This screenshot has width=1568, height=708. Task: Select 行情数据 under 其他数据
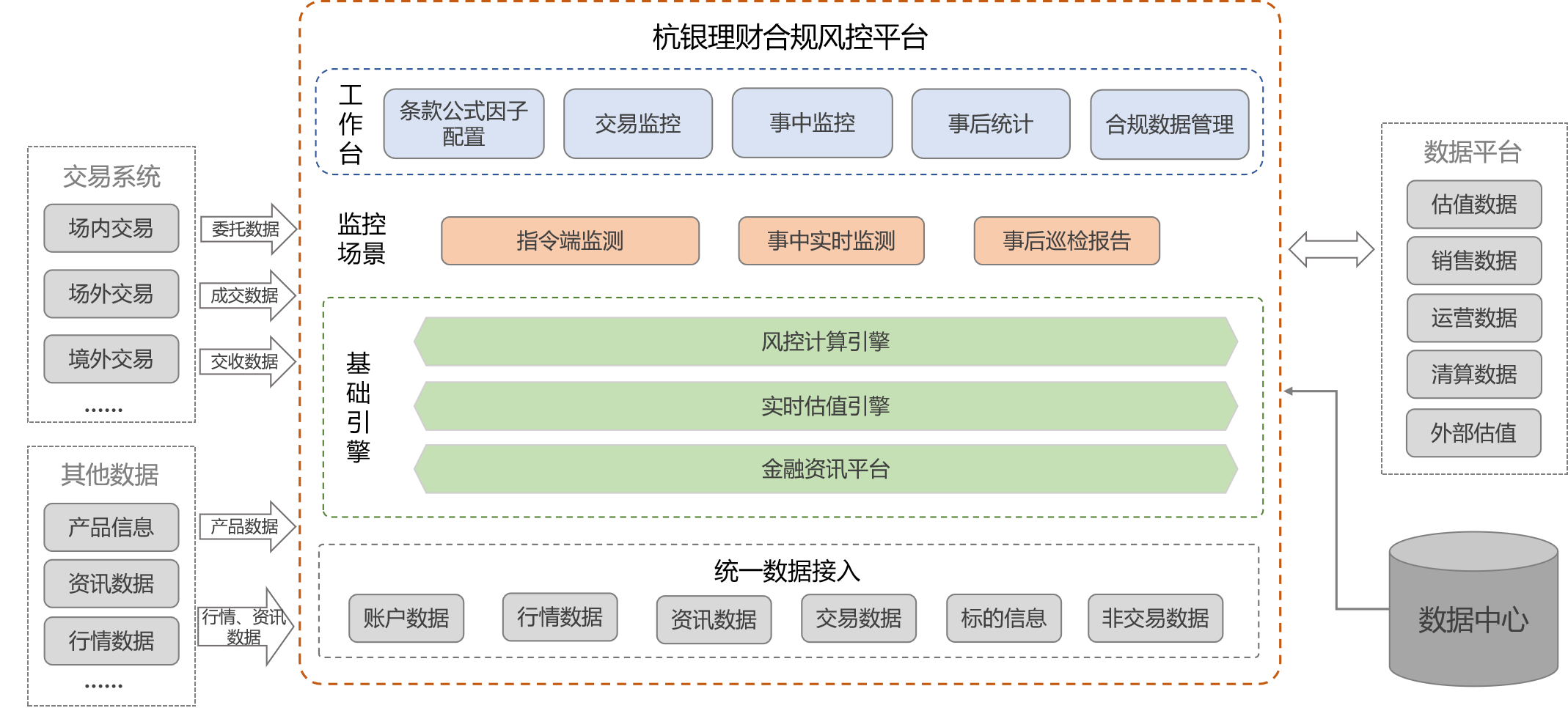coord(111,641)
